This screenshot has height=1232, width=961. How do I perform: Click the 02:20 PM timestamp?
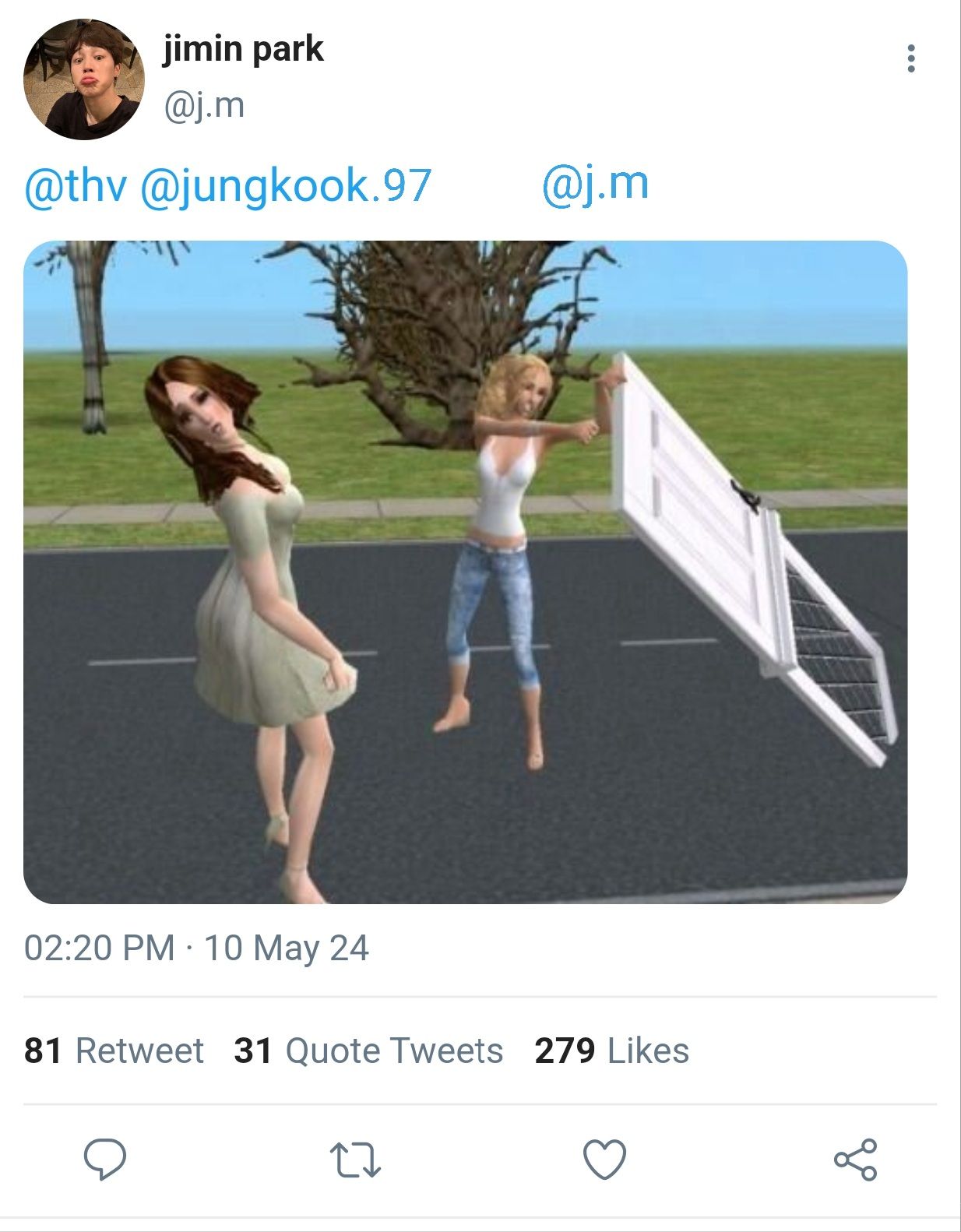click(x=99, y=949)
